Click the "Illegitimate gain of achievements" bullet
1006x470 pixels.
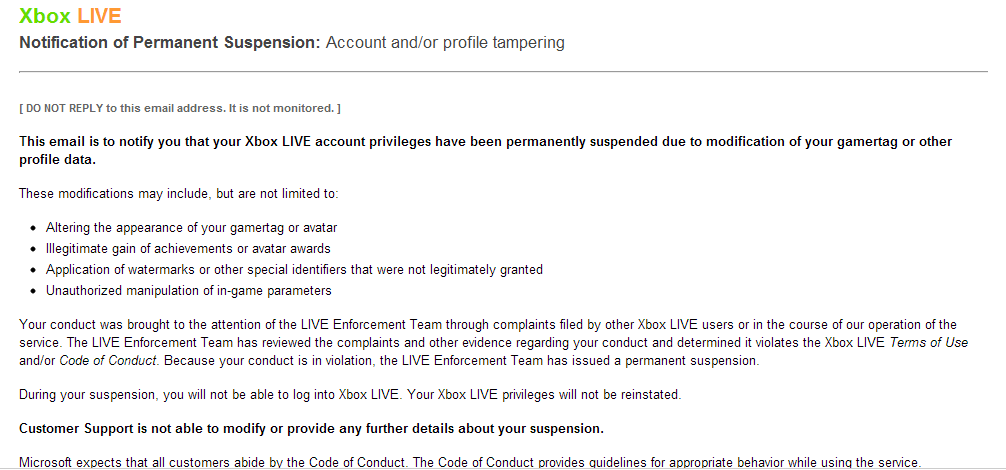(188, 248)
